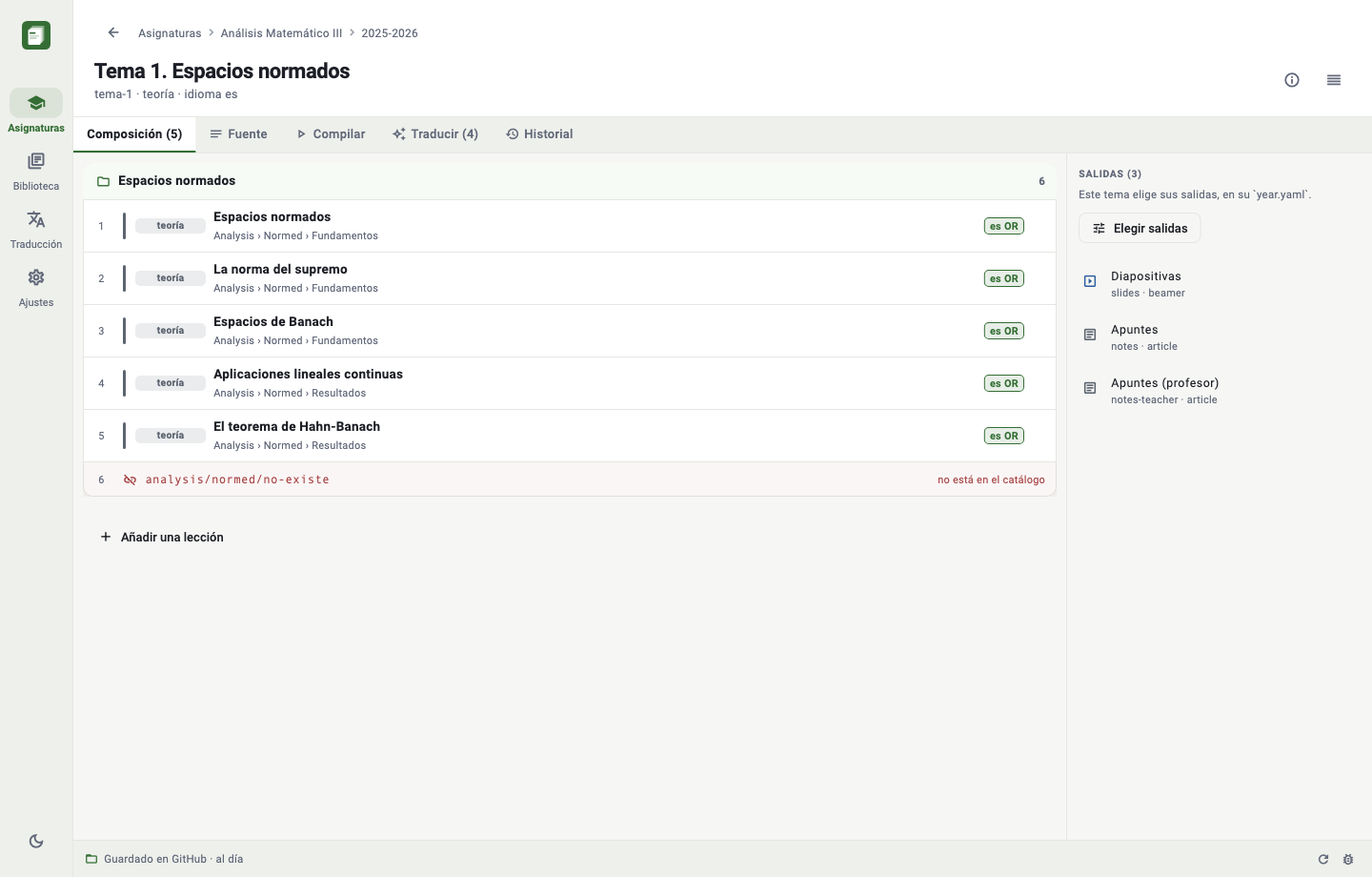
Task: Collapse the Espacios normados folder group
Action: (570, 181)
